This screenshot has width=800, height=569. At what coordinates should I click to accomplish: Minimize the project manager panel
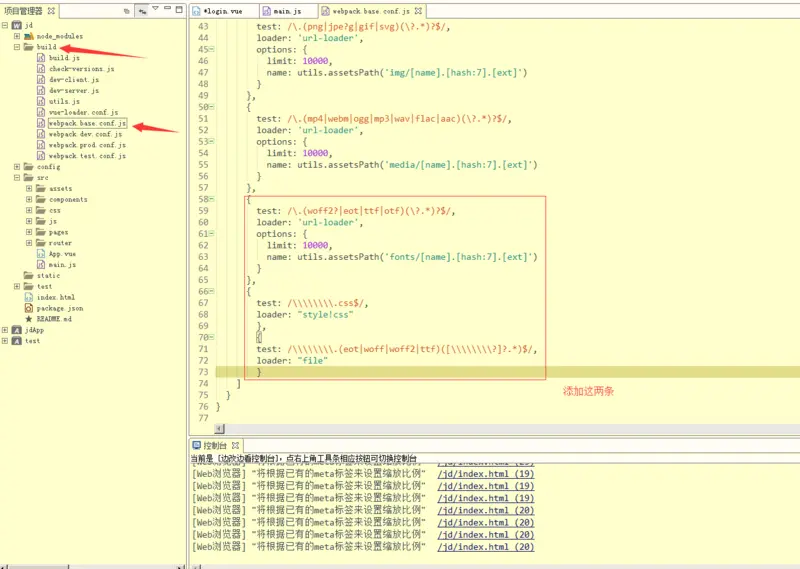[x=167, y=8]
